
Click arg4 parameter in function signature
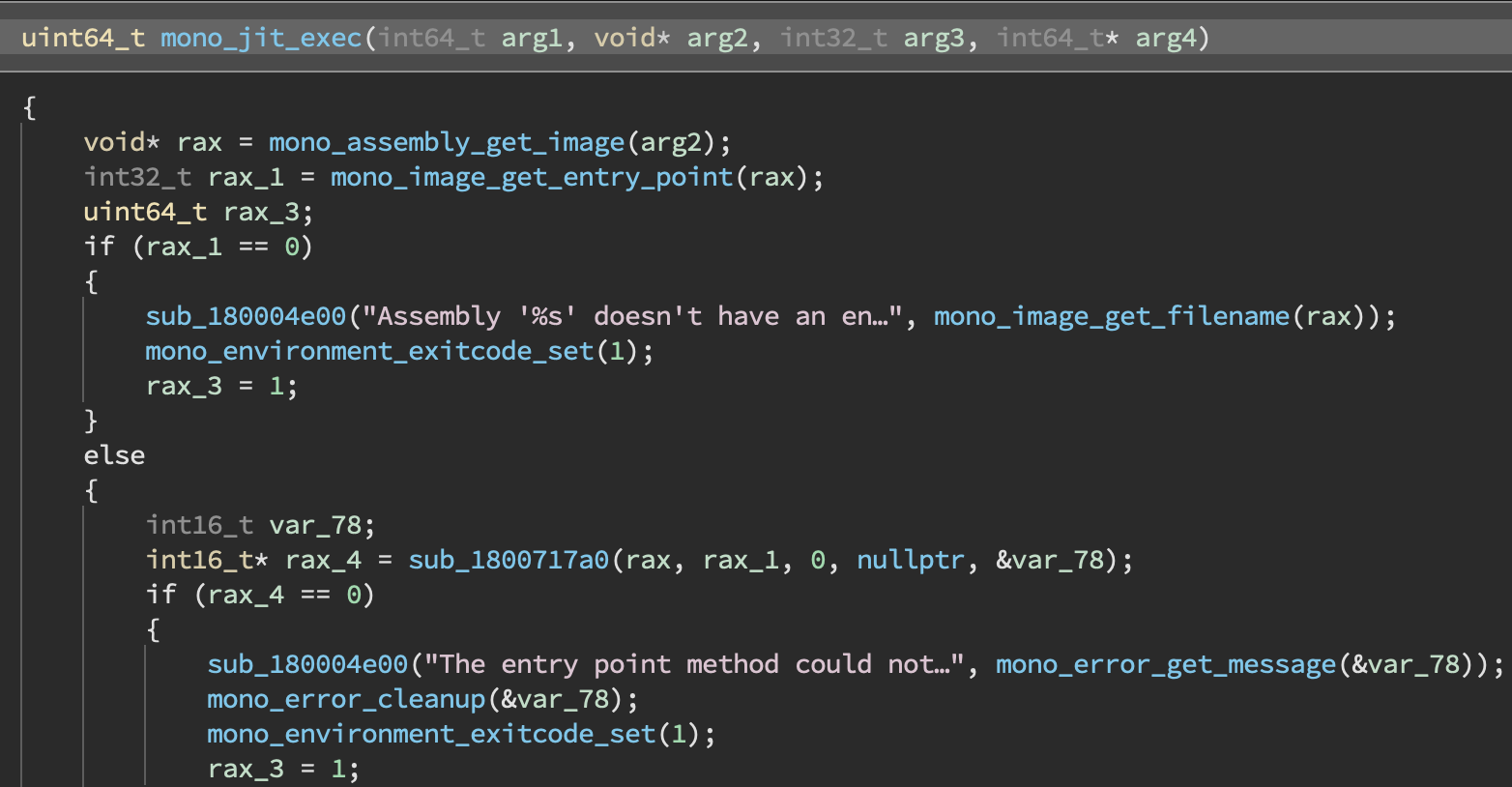1165,38
